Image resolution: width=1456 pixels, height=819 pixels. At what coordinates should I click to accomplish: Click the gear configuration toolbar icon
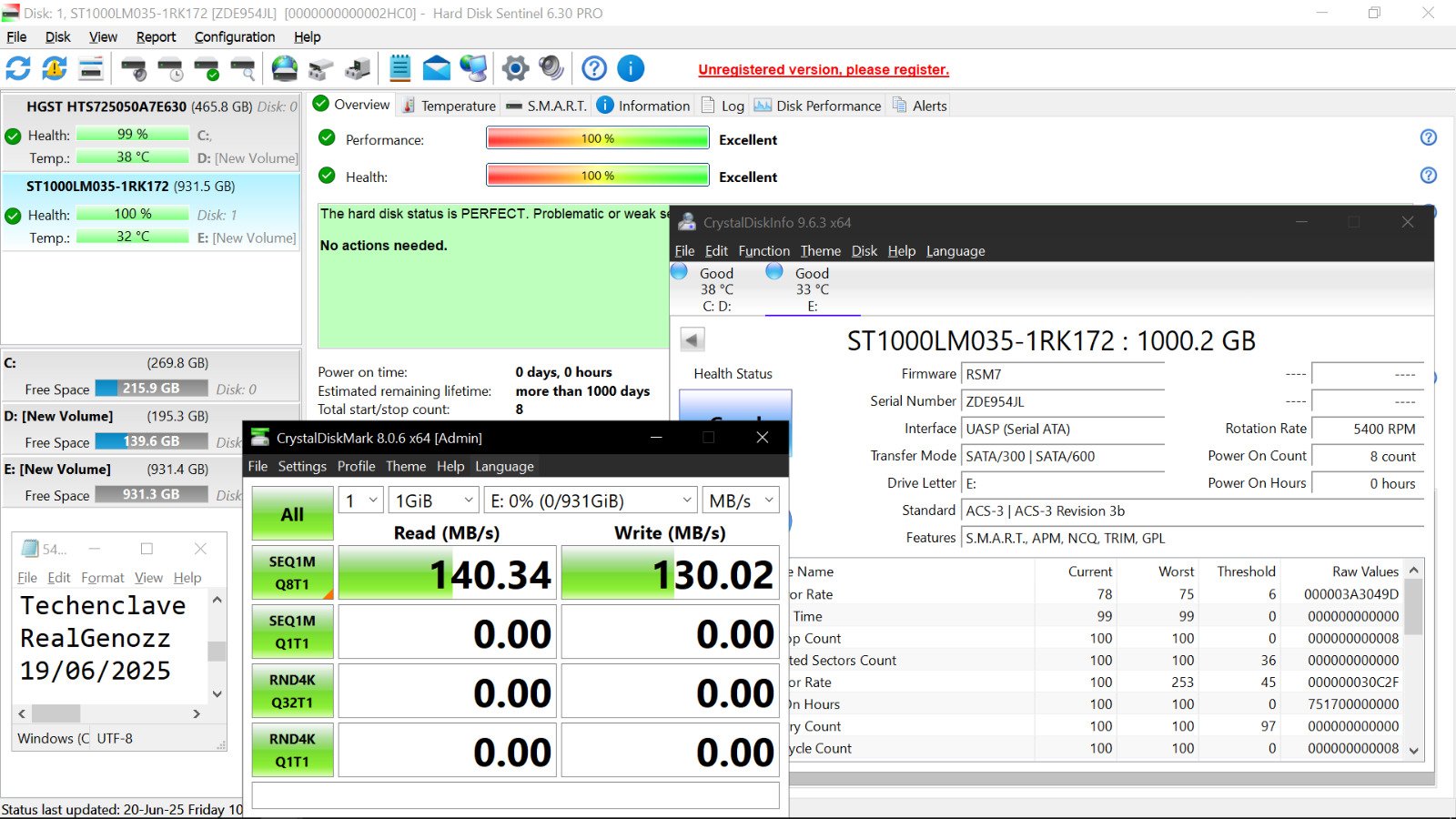(x=515, y=68)
